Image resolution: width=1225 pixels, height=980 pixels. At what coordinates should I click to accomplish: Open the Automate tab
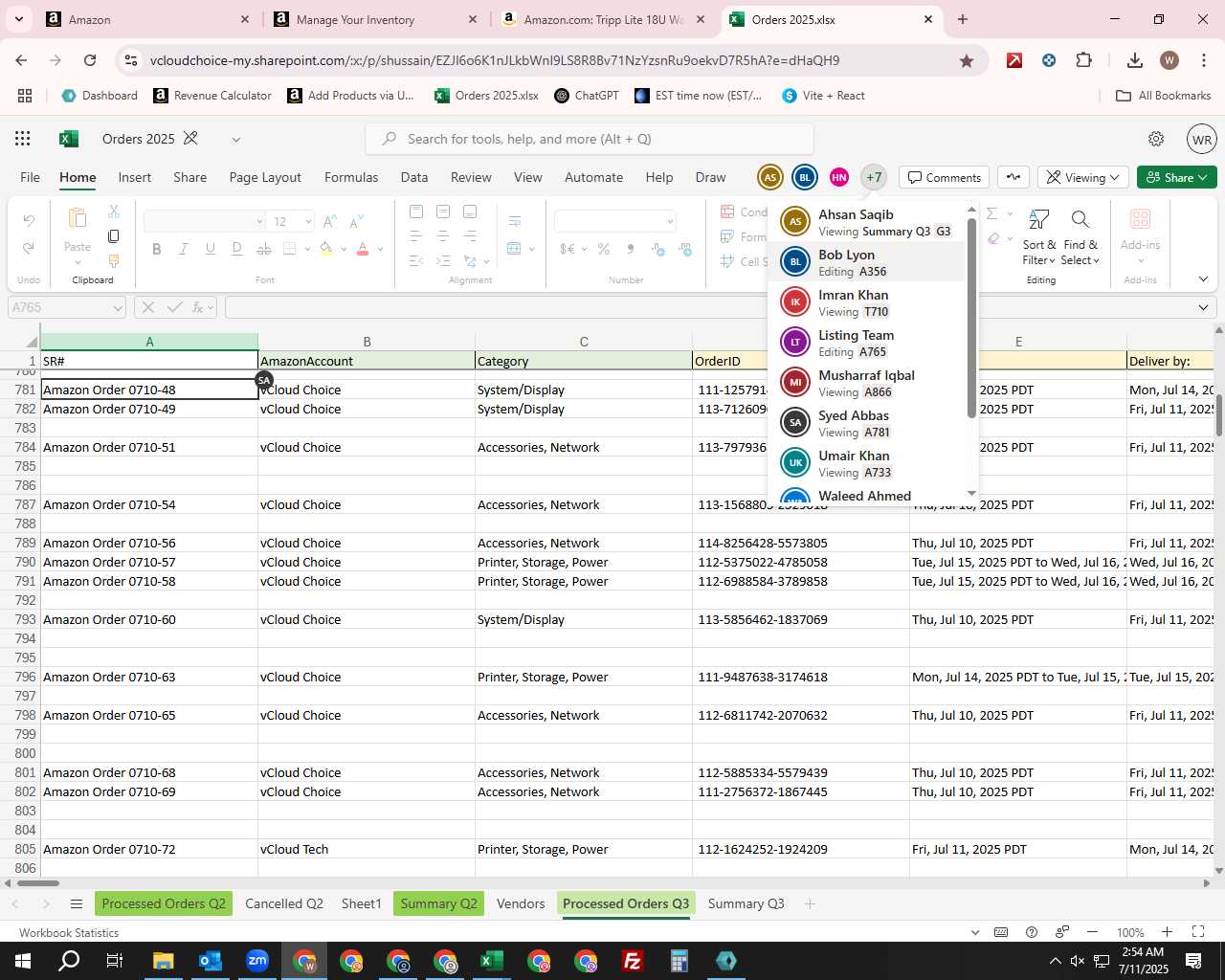coord(593,177)
